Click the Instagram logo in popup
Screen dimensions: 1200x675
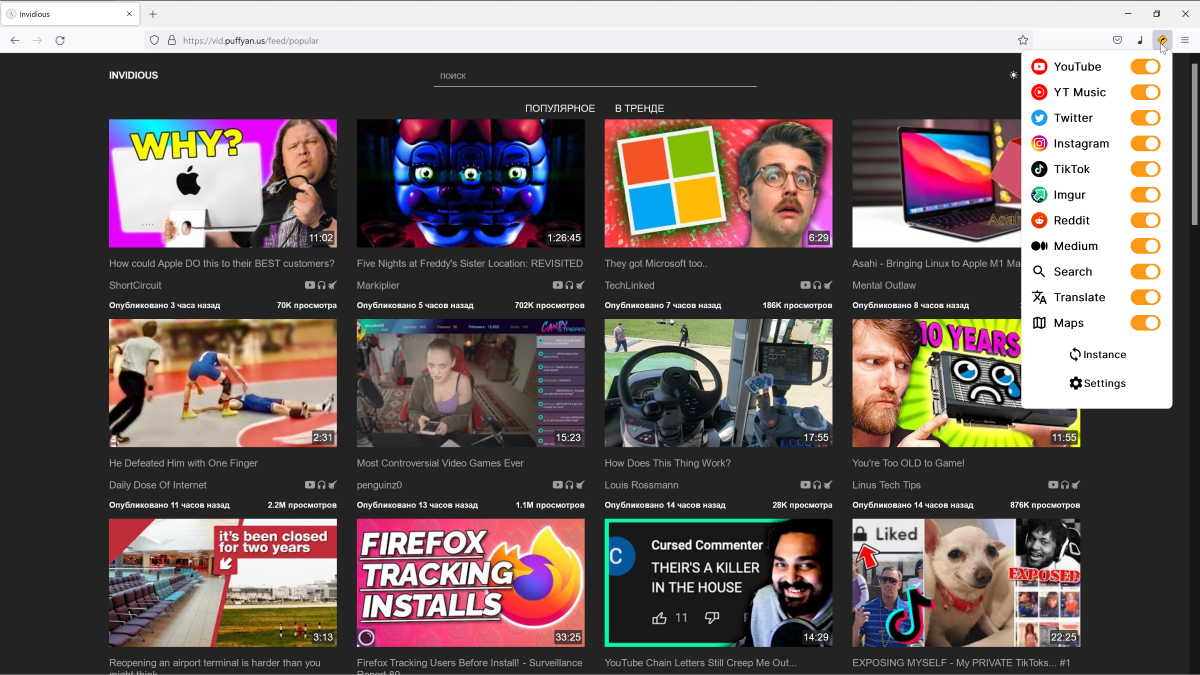coord(1039,144)
